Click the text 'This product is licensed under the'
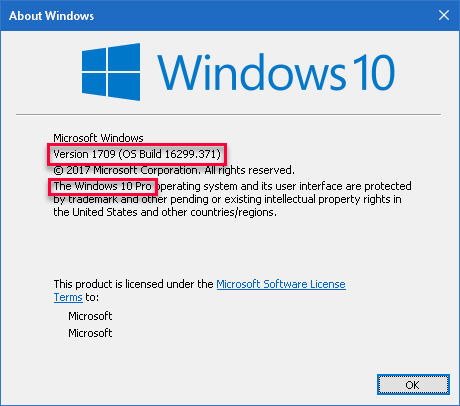Image resolution: width=460 pixels, height=406 pixels. click(133, 284)
